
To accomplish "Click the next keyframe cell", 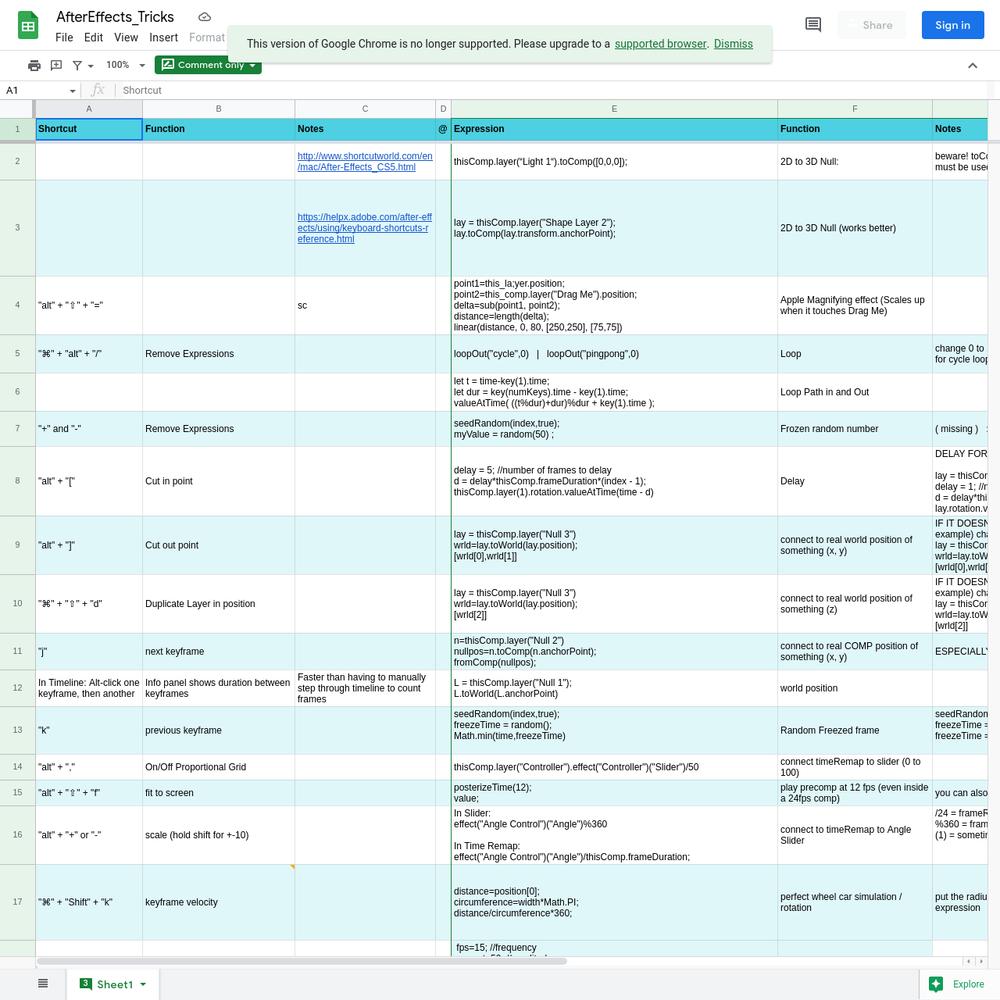I will 218,651.
